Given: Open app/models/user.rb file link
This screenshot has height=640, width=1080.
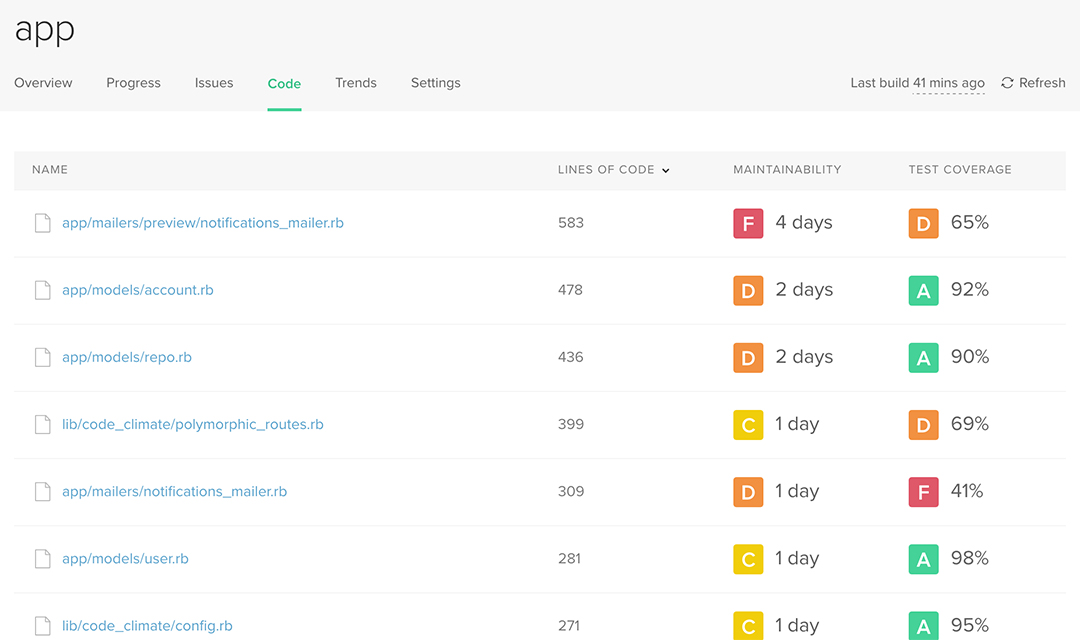Looking at the screenshot, I should point(125,559).
